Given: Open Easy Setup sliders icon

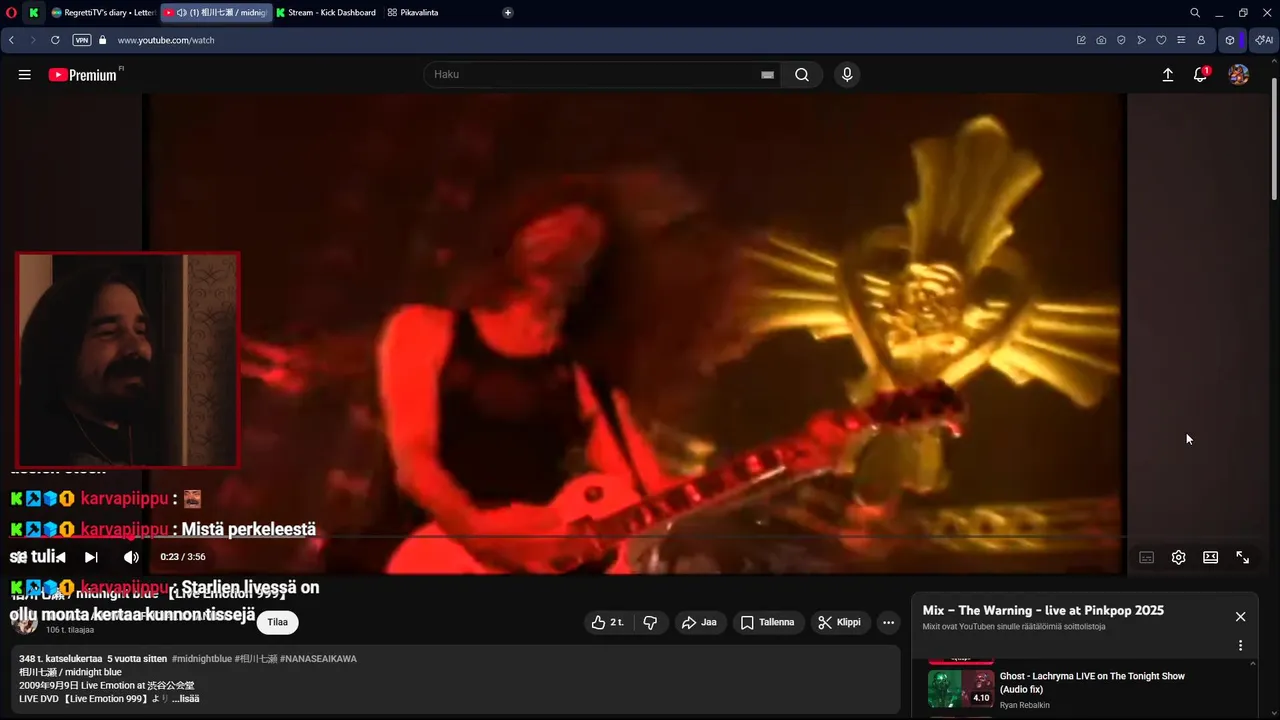Looking at the screenshot, I should click(1181, 40).
